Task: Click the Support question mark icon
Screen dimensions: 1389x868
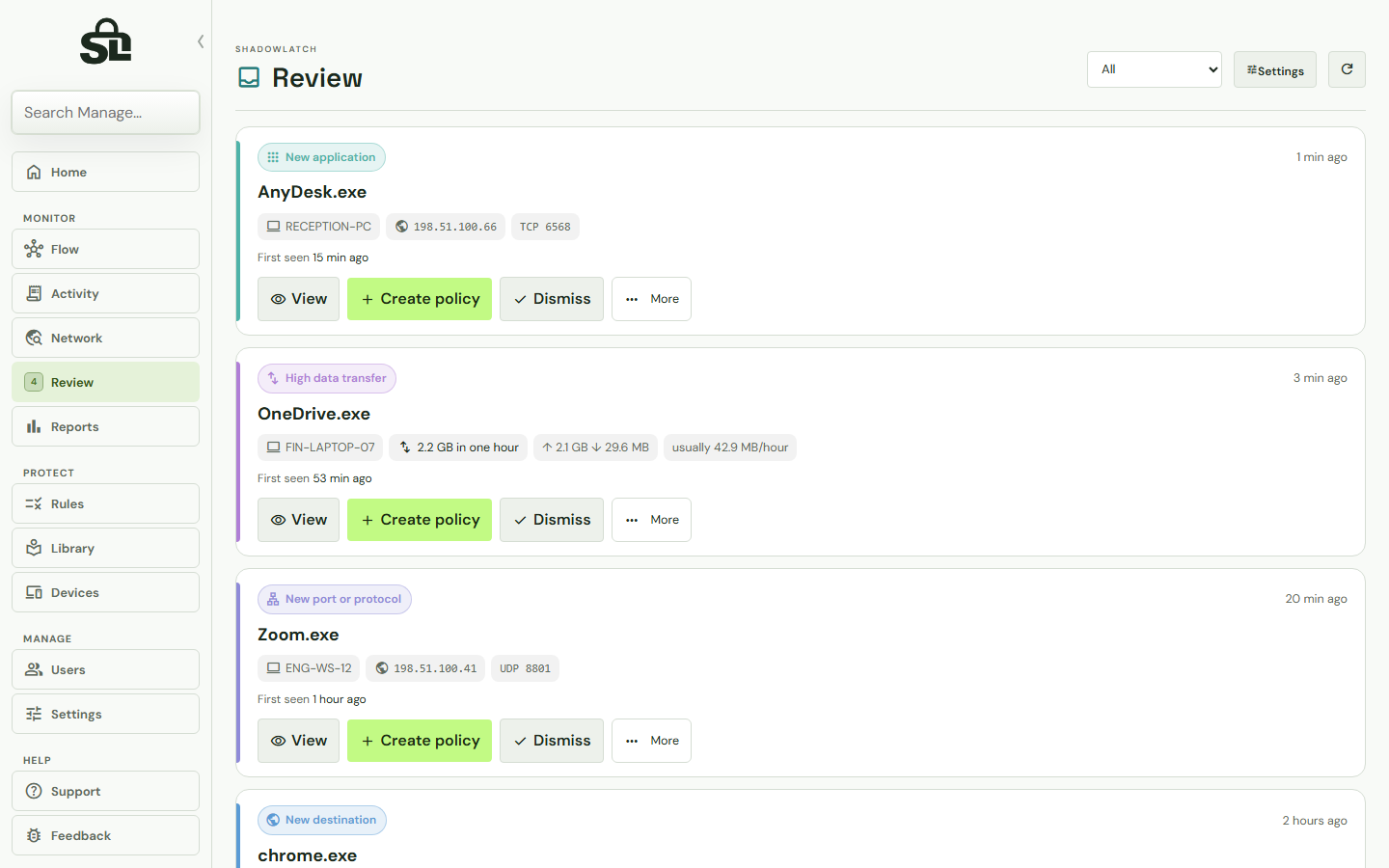Action: (34, 791)
